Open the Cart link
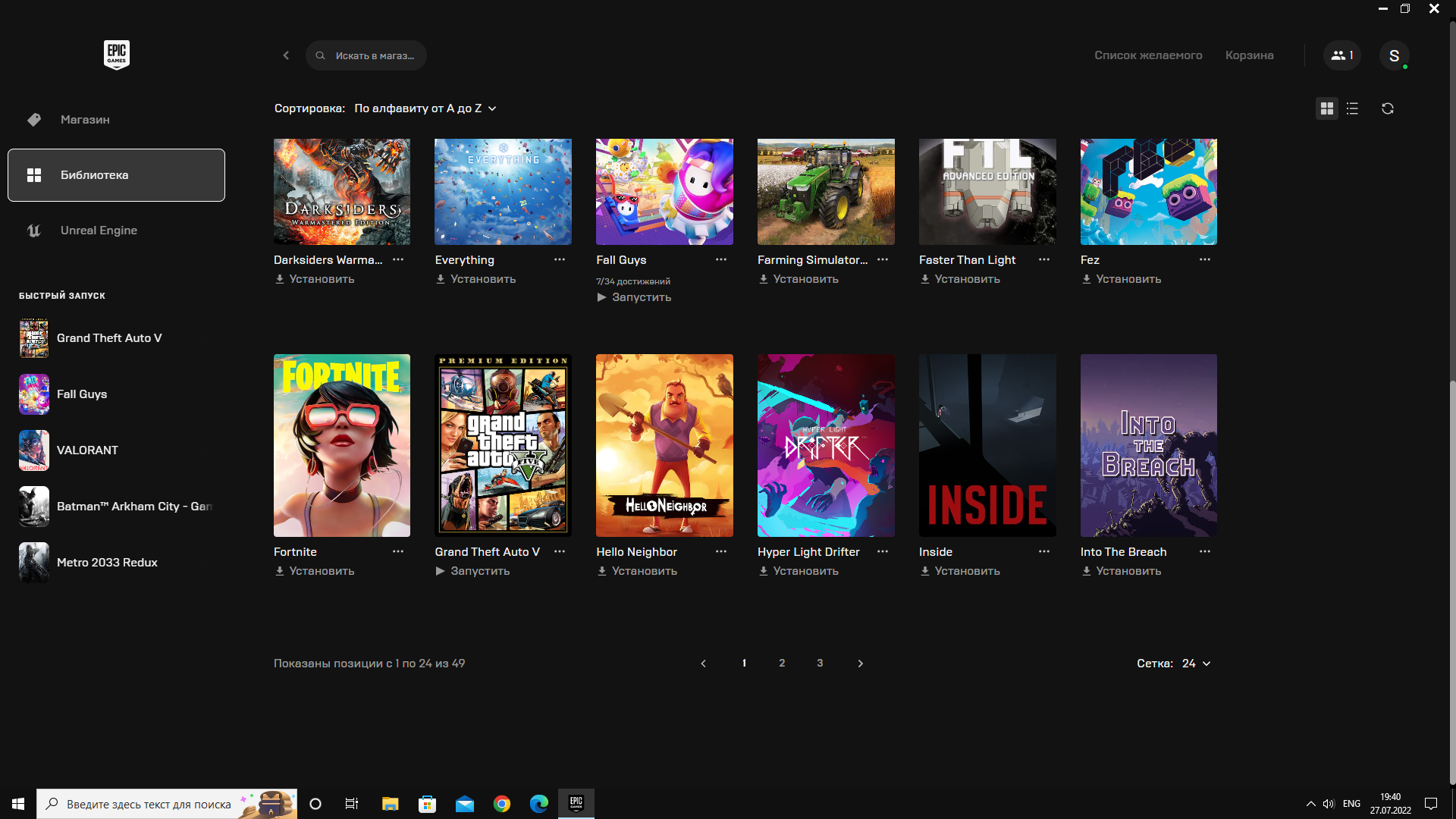Image resolution: width=1456 pixels, height=819 pixels. pos(1249,55)
